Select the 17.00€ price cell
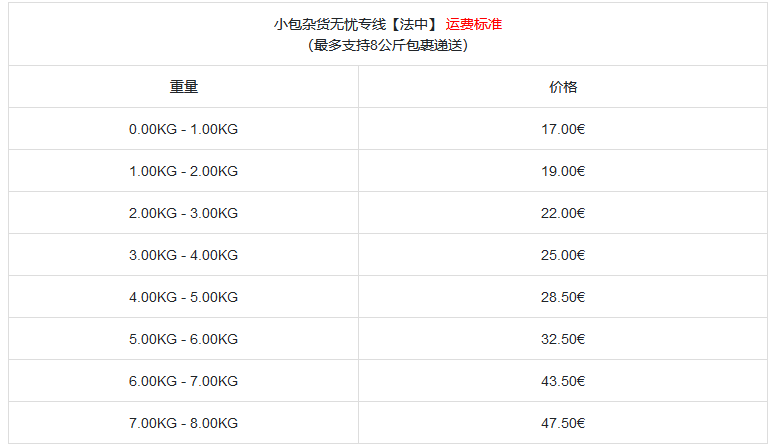The width and height of the screenshot is (771, 447). pyautogui.click(x=563, y=129)
